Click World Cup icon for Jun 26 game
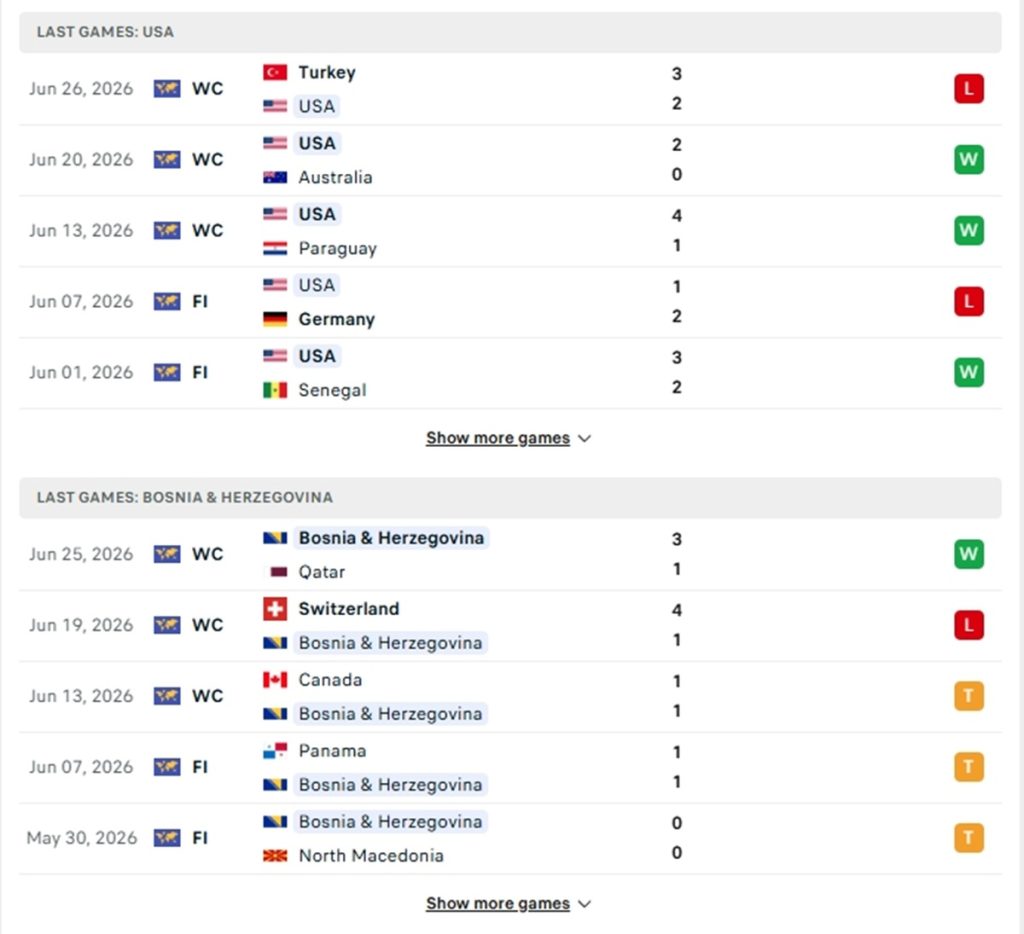 [x=167, y=88]
